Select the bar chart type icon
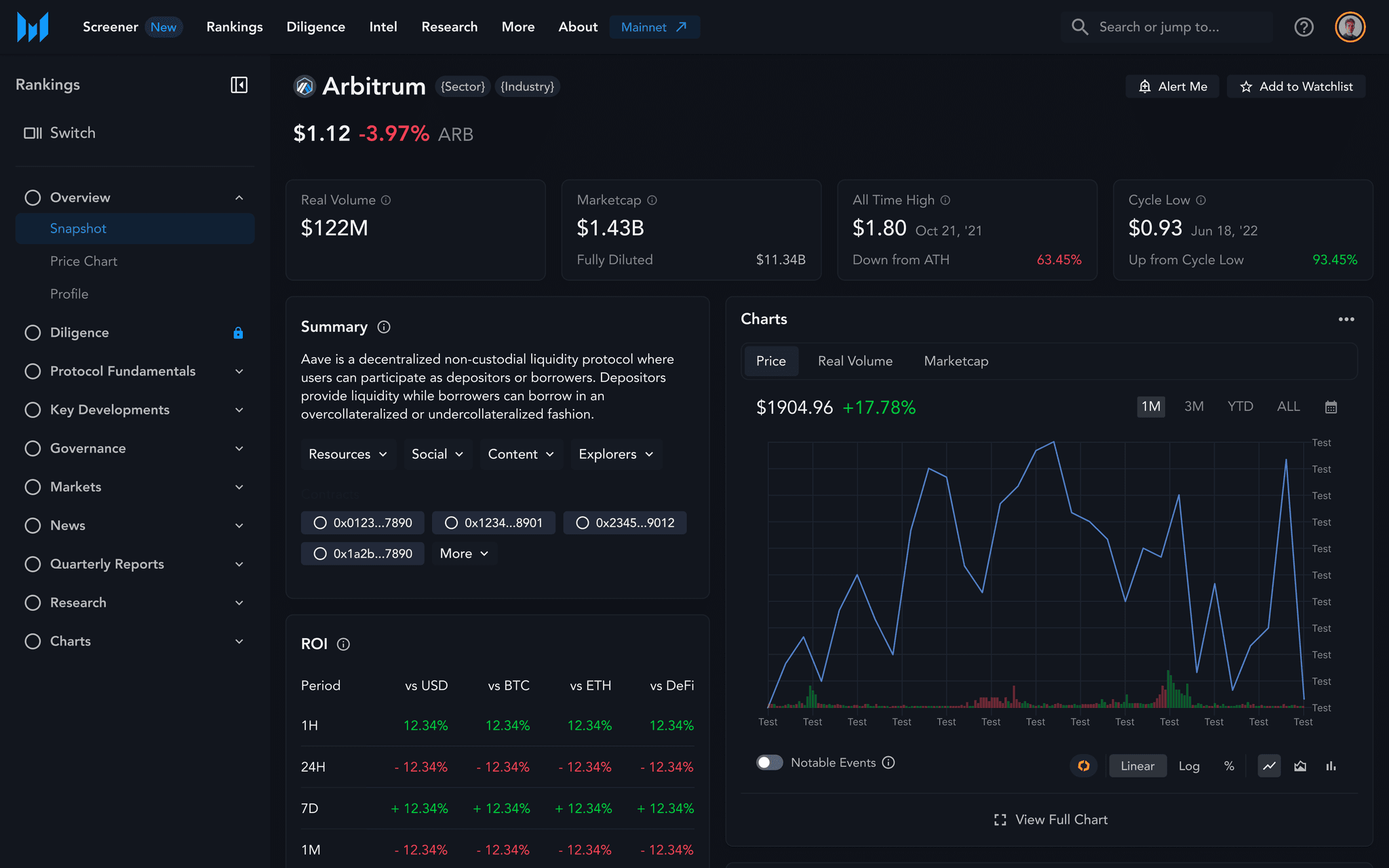The image size is (1389, 868). [x=1331, y=766]
